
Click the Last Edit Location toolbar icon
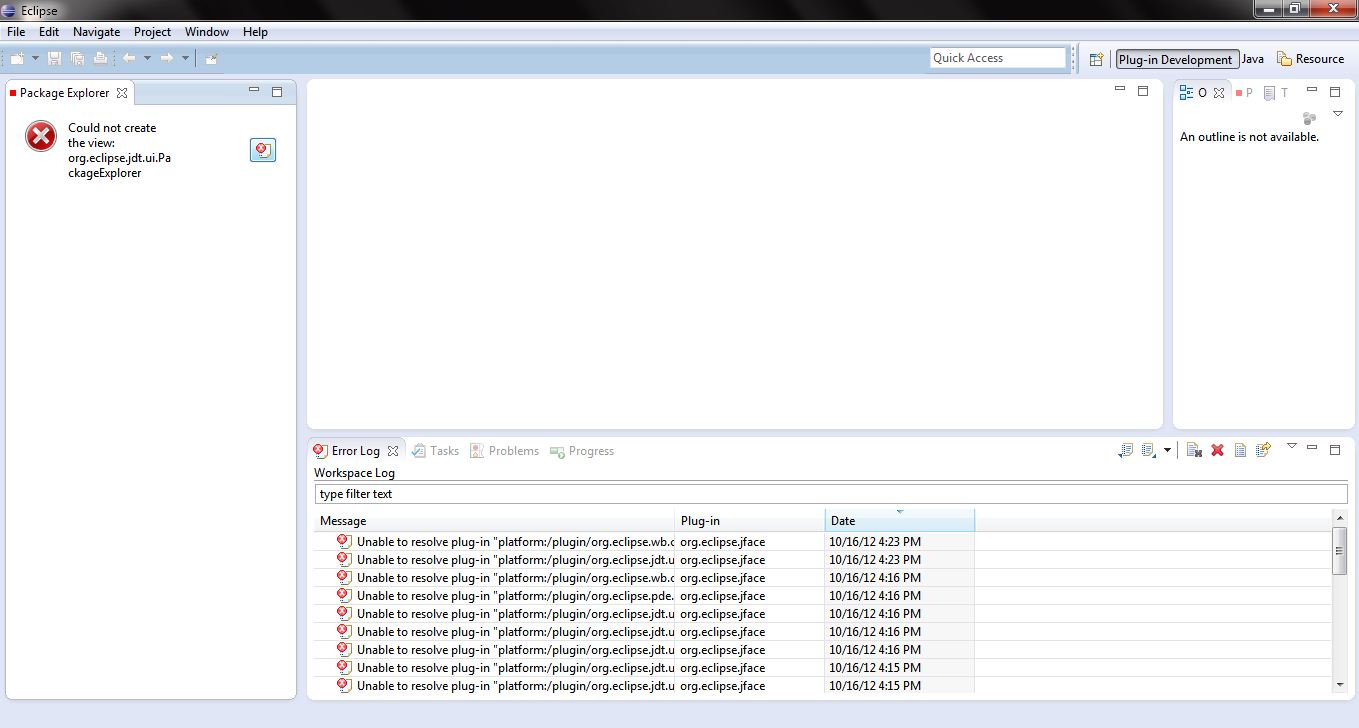(x=212, y=58)
